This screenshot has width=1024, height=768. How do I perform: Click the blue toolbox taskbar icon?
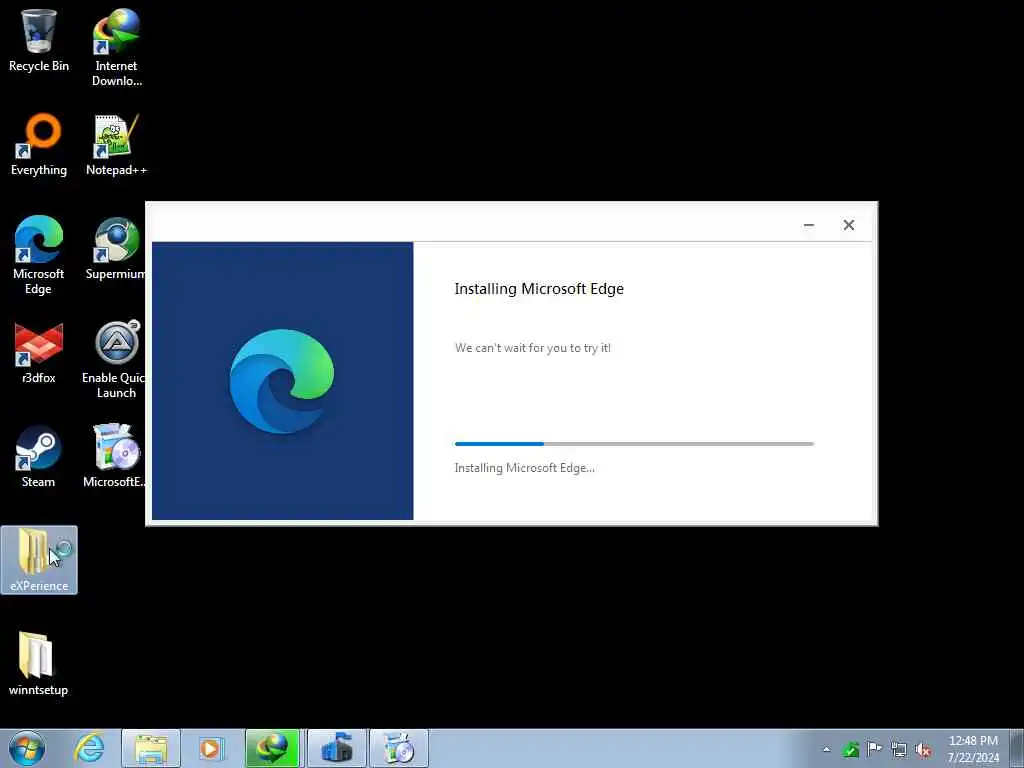(x=337, y=748)
